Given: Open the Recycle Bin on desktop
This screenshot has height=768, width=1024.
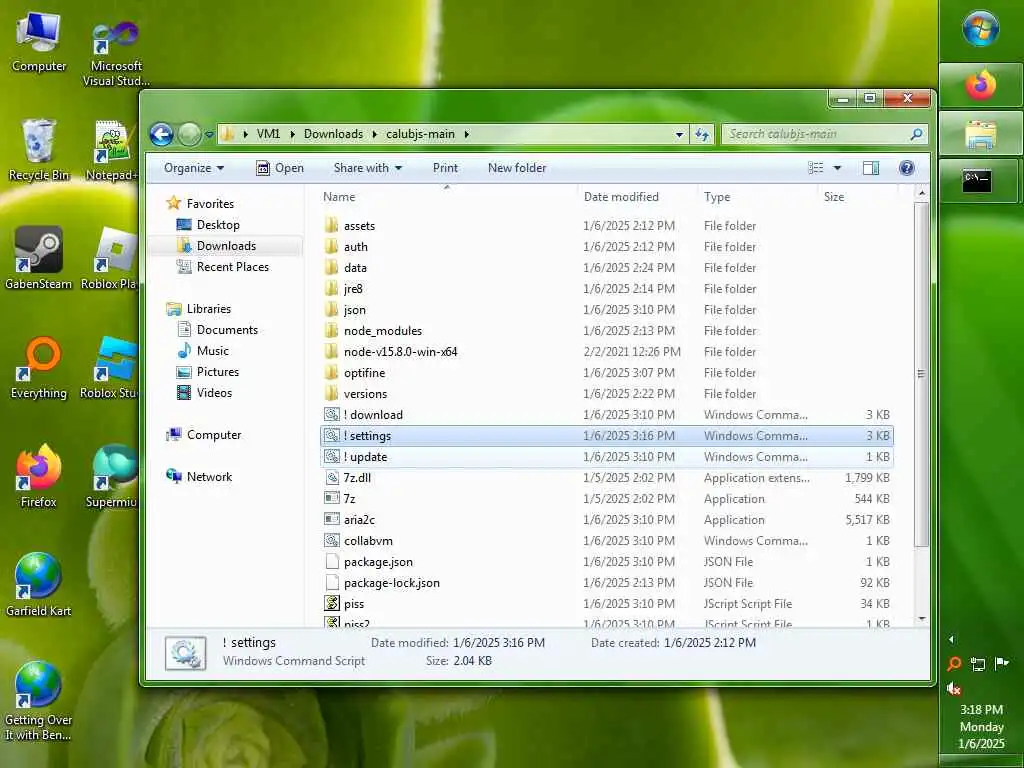Looking at the screenshot, I should coord(39,150).
